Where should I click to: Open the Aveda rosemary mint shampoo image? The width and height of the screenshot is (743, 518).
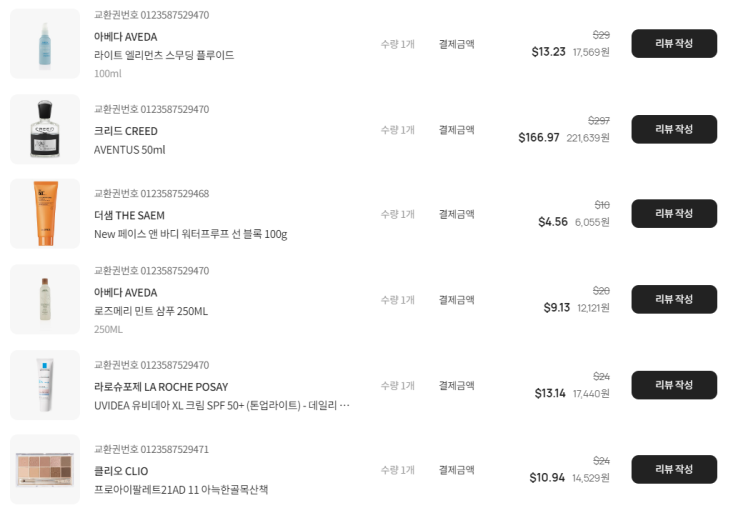(x=45, y=299)
